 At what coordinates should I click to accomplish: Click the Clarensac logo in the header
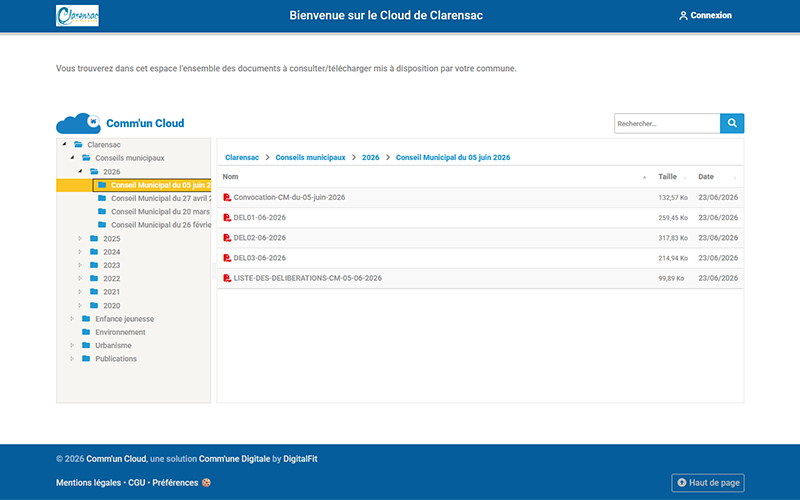tap(77, 15)
